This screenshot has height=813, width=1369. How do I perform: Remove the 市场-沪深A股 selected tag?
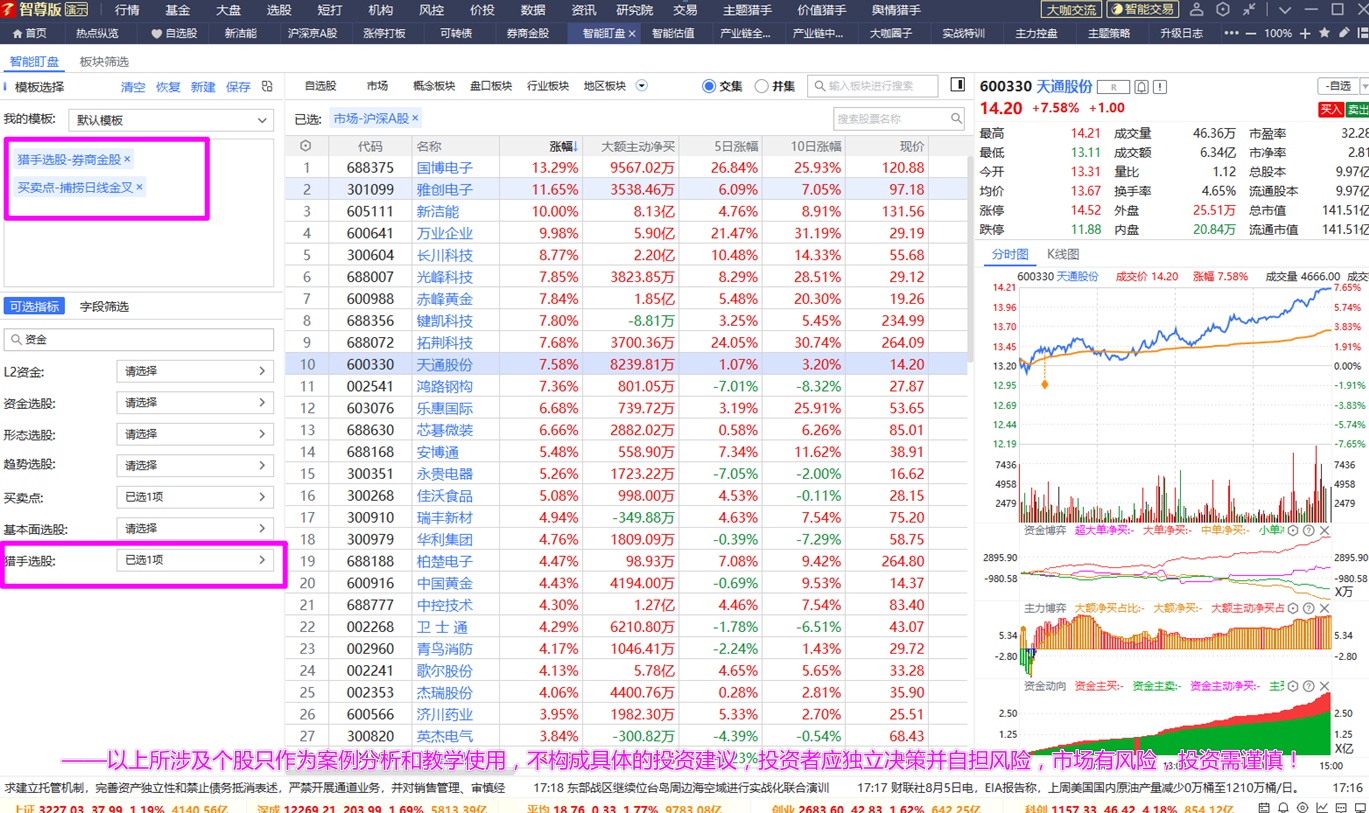415,118
